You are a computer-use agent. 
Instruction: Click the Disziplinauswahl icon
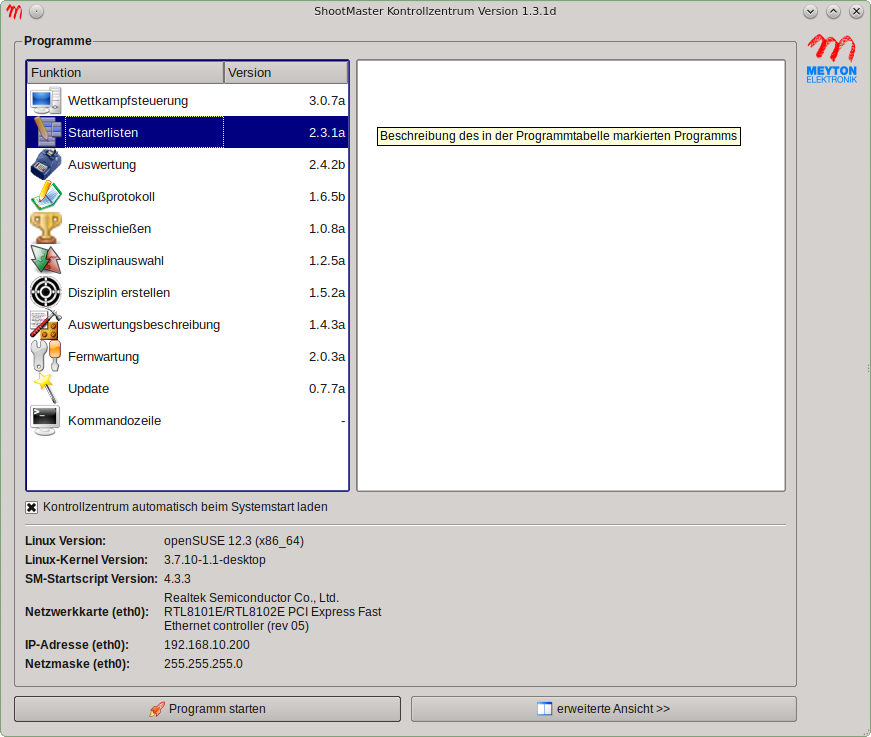pyautogui.click(x=45, y=261)
